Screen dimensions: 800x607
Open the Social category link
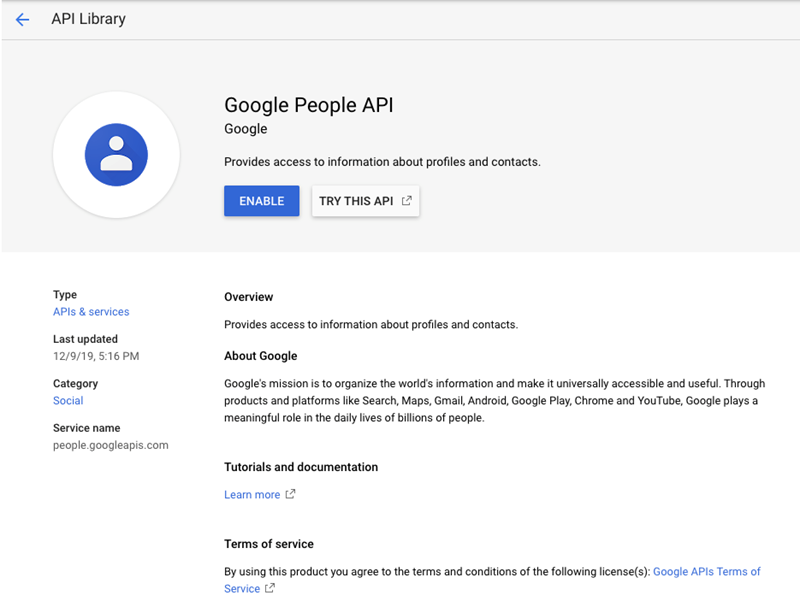[x=68, y=400]
